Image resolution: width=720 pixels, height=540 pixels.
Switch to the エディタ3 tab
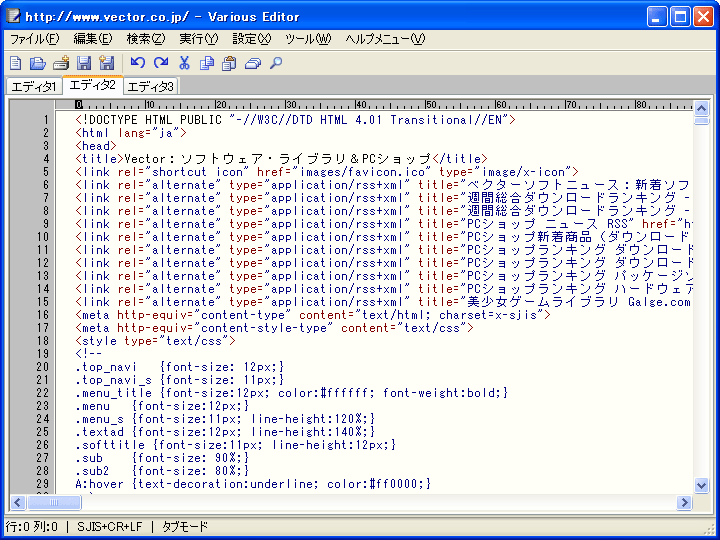click(151, 86)
